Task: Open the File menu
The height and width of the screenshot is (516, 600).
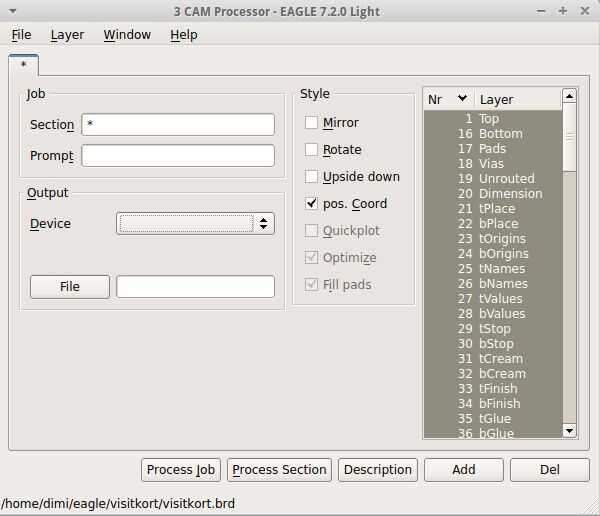Action: pos(21,35)
